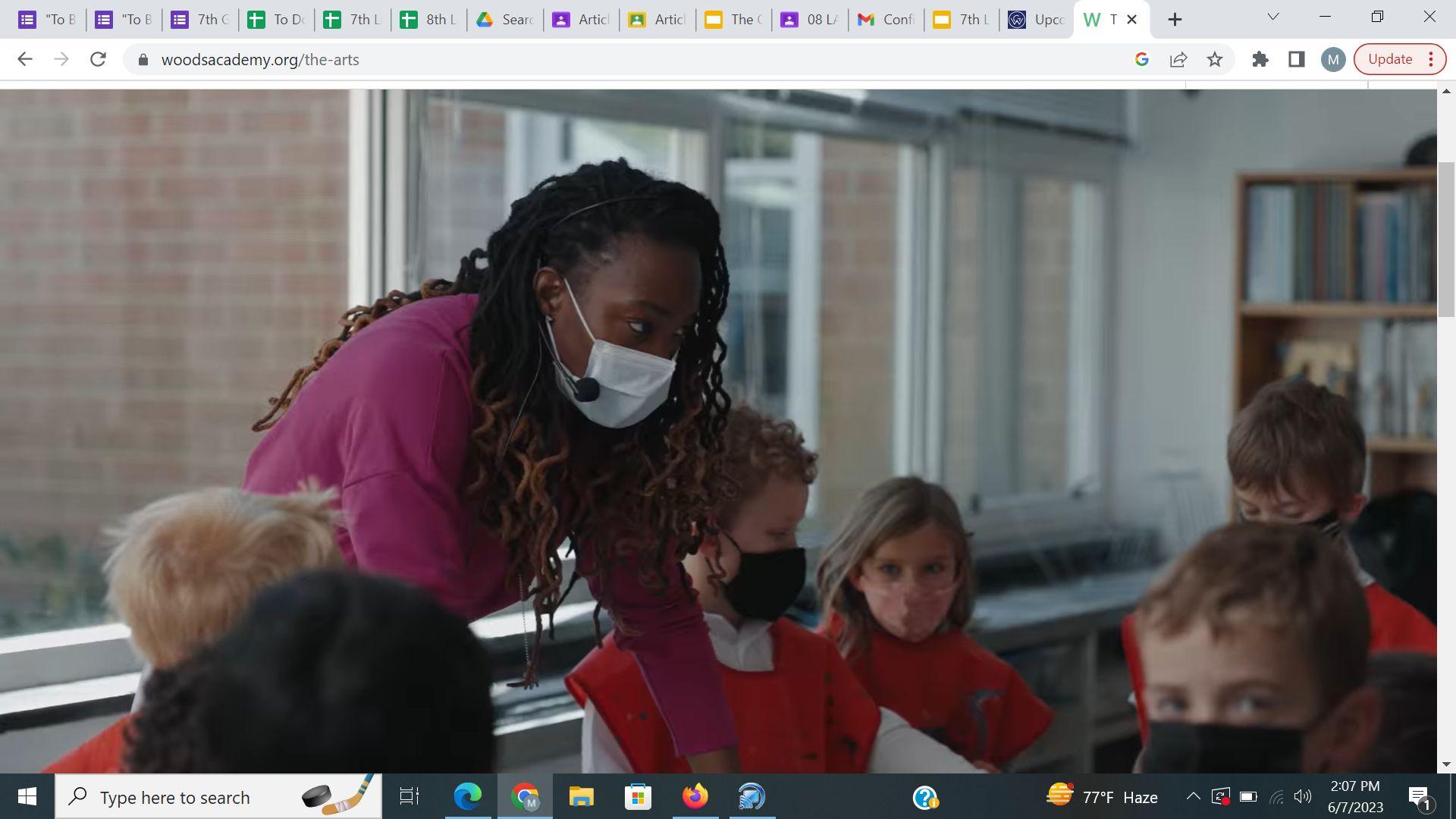This screenshot has width=1456, height=819.
Task: Switch to the Gmail Confi tab
Action: [886, 20]
